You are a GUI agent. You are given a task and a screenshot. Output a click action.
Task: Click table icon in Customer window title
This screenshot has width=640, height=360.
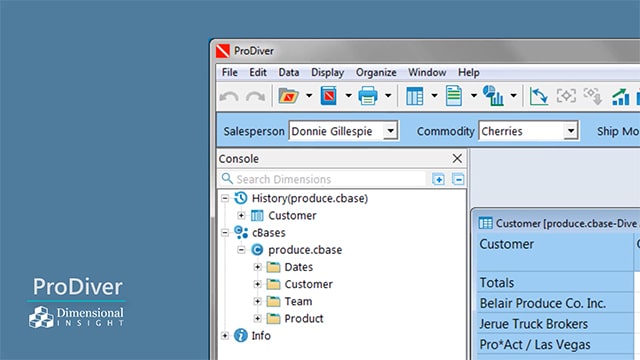point(485,223)
